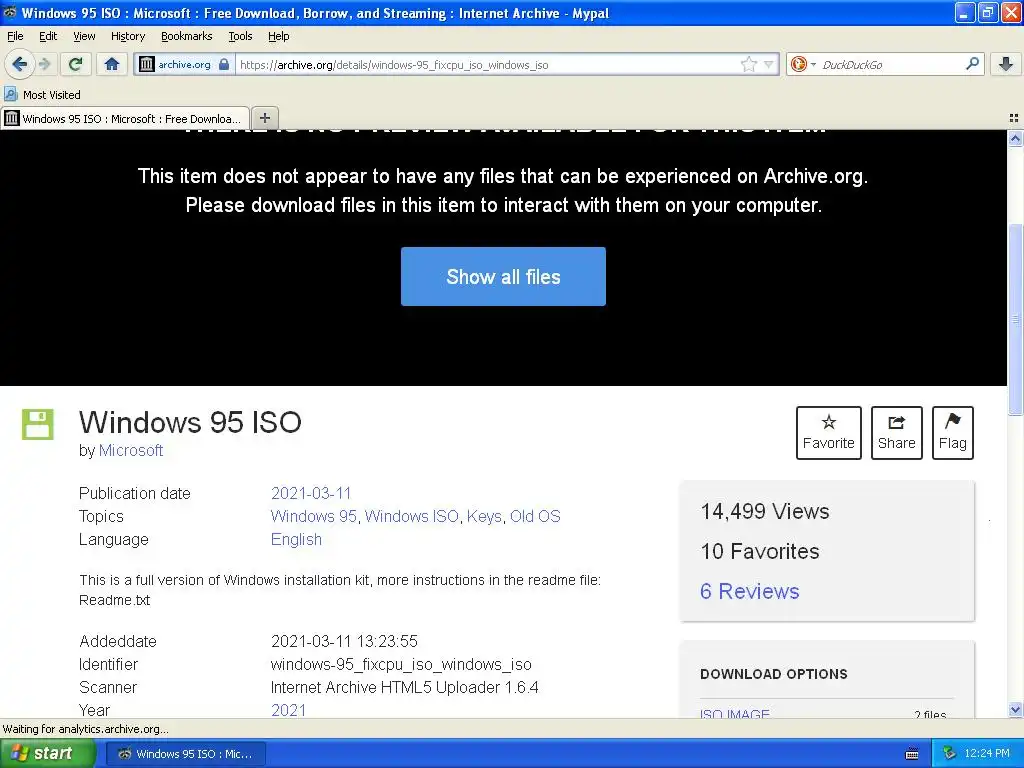Add item to favorites with Favorite button

[x=828, y=432]
